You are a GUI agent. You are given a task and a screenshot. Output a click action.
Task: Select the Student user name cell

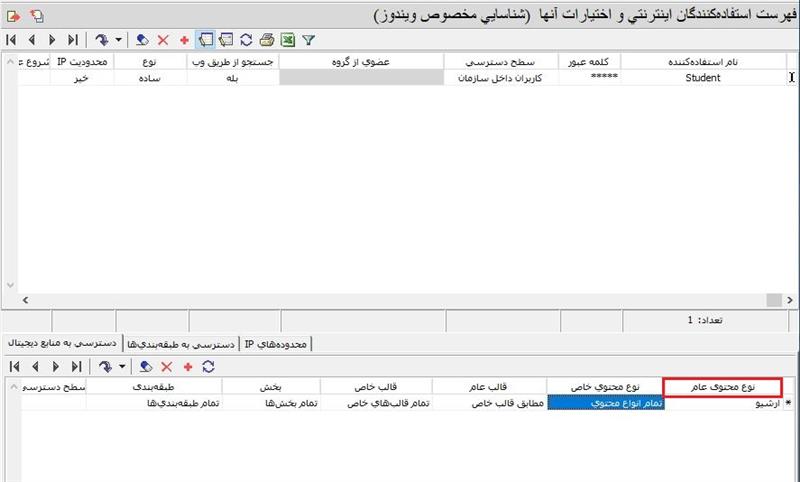pos(702,77)
